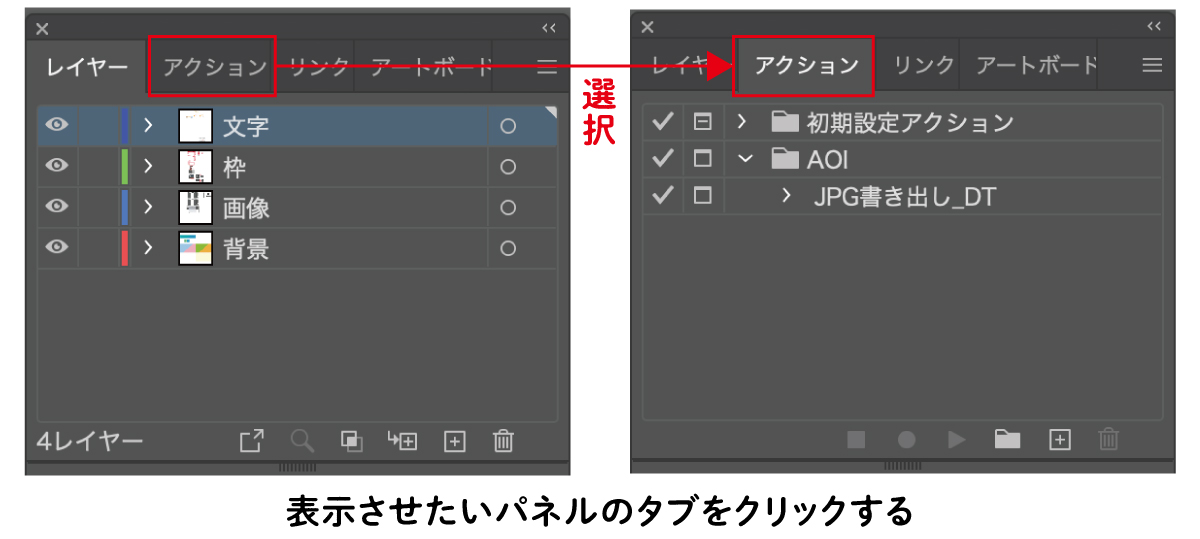
Task: Click the create new set folder icon
Action: point(1007,439)
